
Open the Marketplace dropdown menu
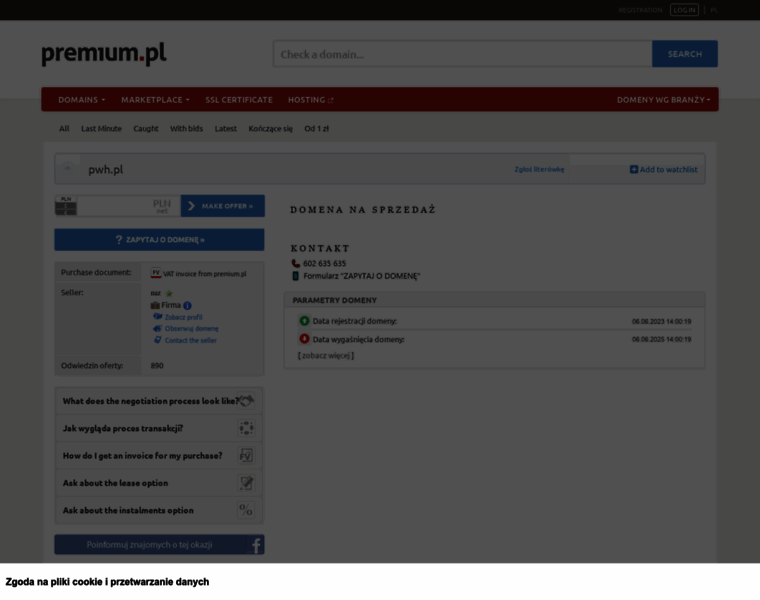155,100
